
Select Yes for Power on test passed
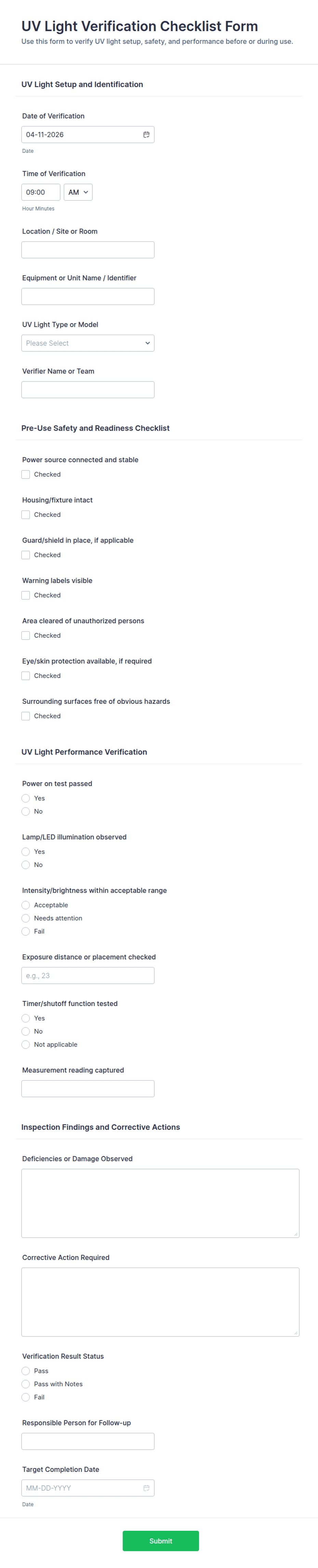tap(26, 799)
